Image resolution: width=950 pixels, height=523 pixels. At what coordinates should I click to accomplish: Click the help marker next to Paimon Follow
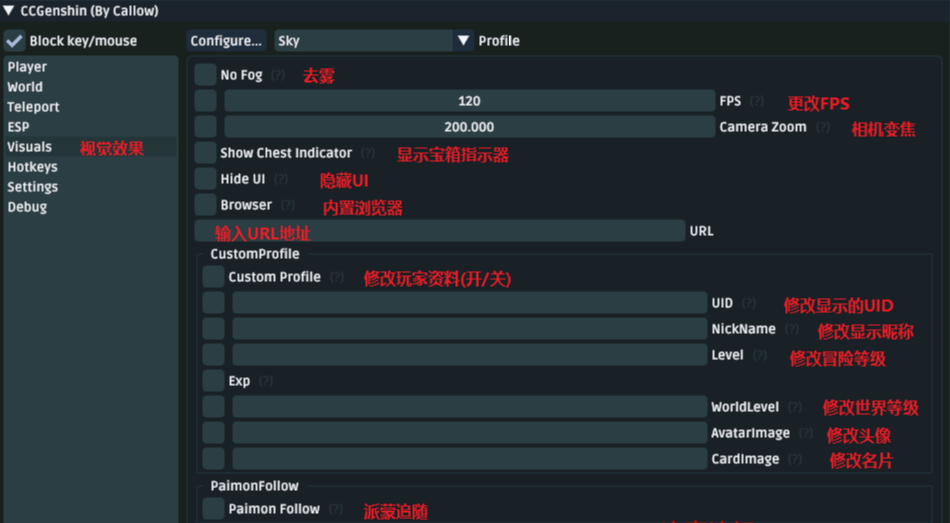coord(336,510)
